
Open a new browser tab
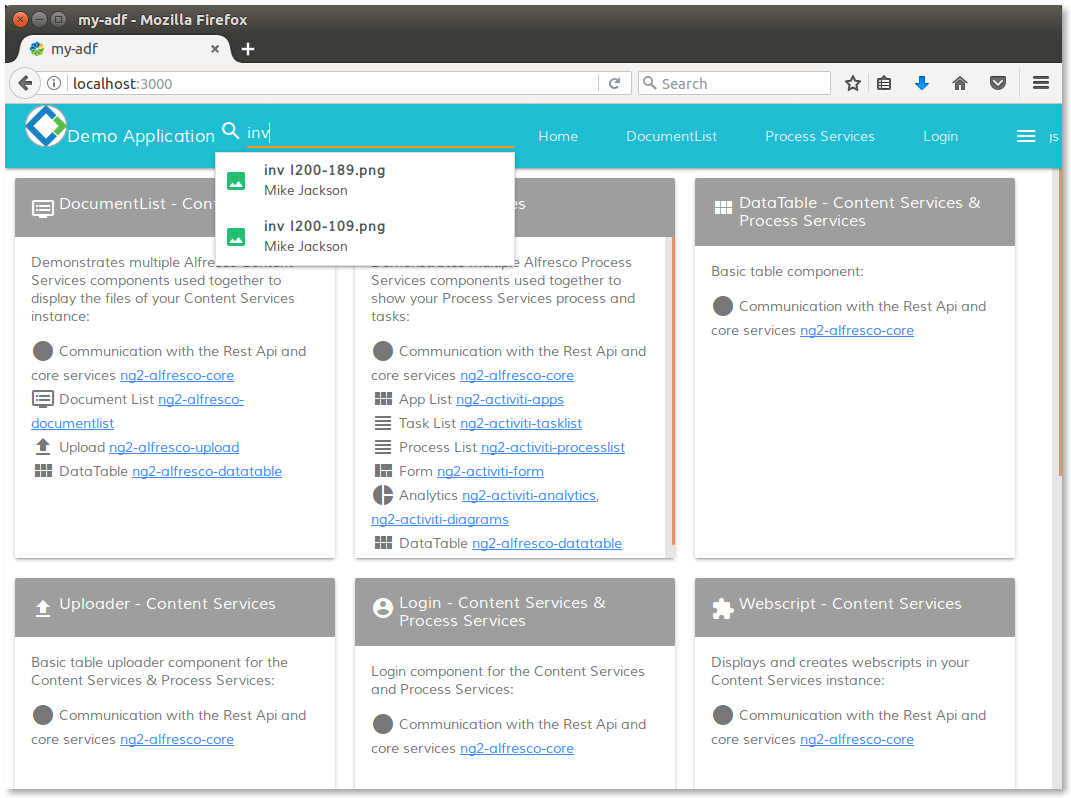pyautogui.click(x=248, y=49)
